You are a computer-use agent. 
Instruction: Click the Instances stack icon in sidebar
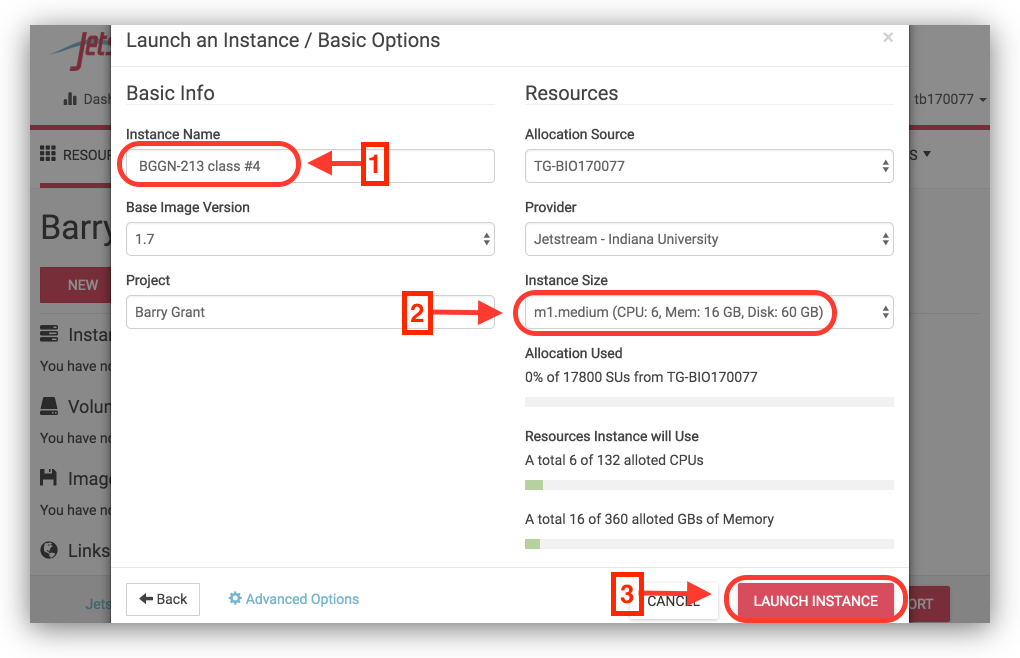pyautogui.click(x=49, y=334)
